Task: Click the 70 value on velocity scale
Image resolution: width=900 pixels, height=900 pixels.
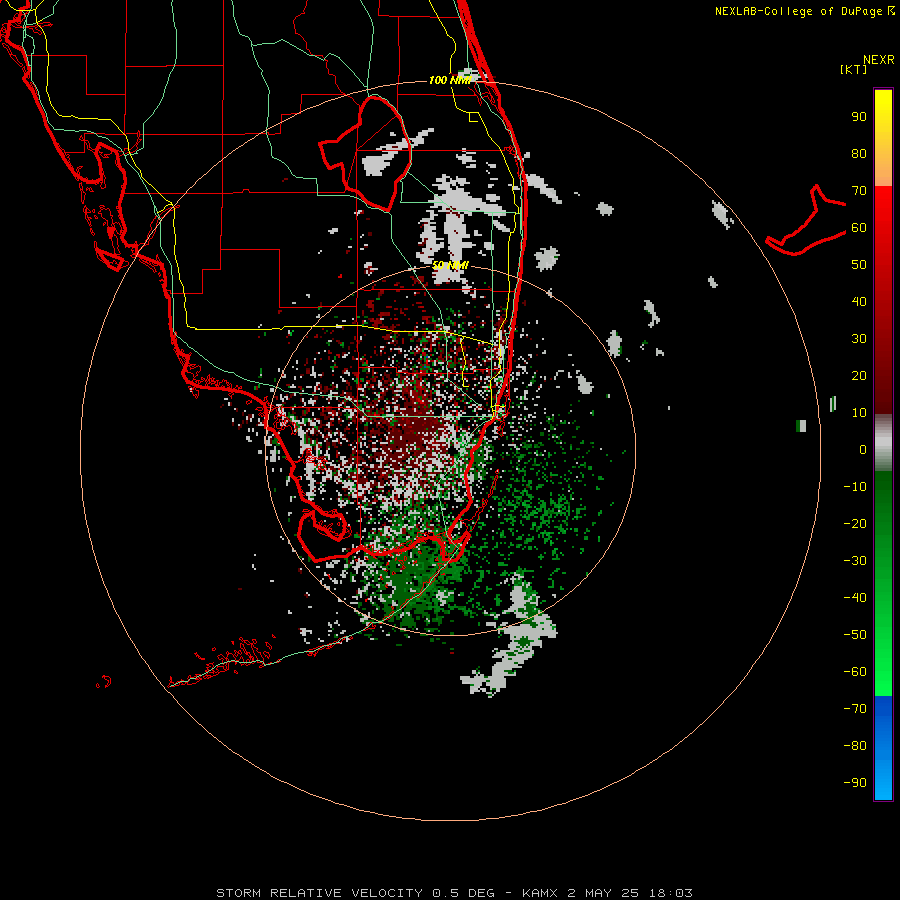Action: (x=859, y=191)
